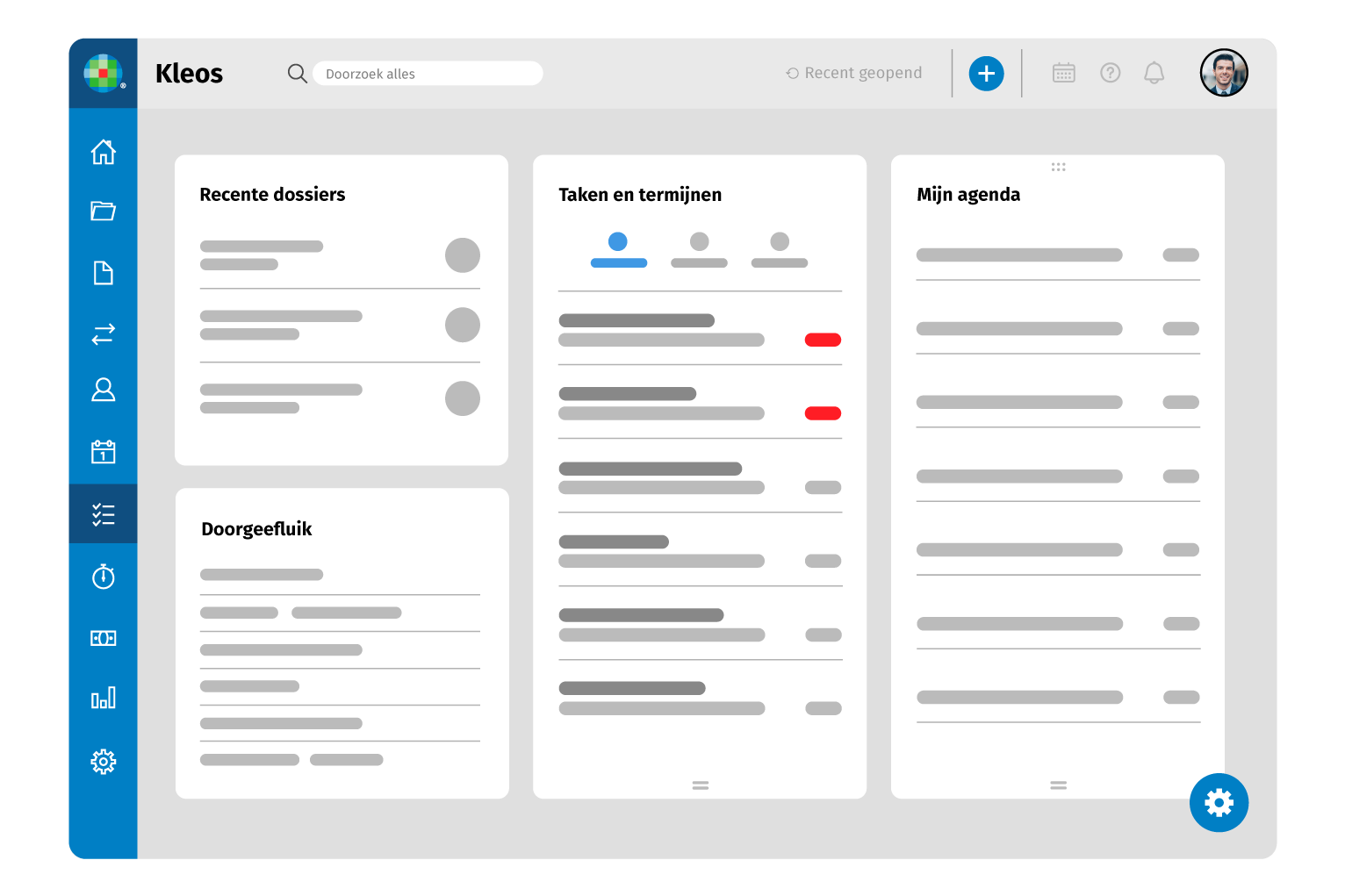Select the first blue tab in Taken en termijnen
The image size is (1345, 896).
click(618, 249)
